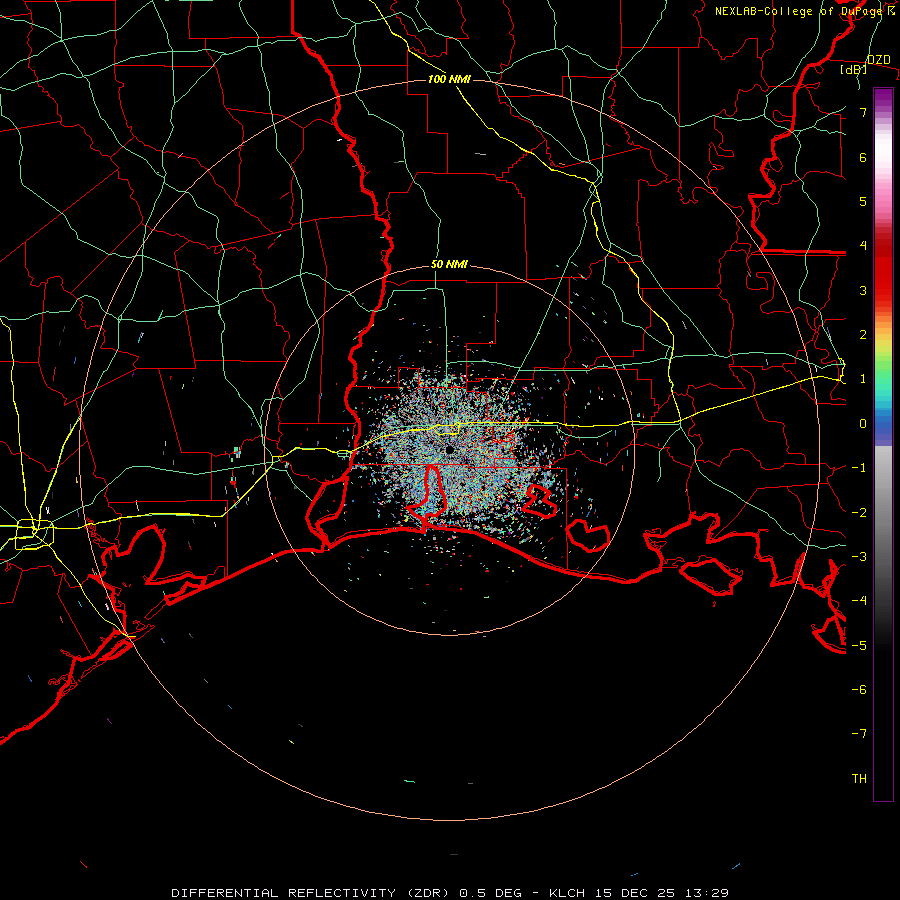900x900 pixels.
Task: Click the 6 value on the color scale
Action: pos(863,157)
